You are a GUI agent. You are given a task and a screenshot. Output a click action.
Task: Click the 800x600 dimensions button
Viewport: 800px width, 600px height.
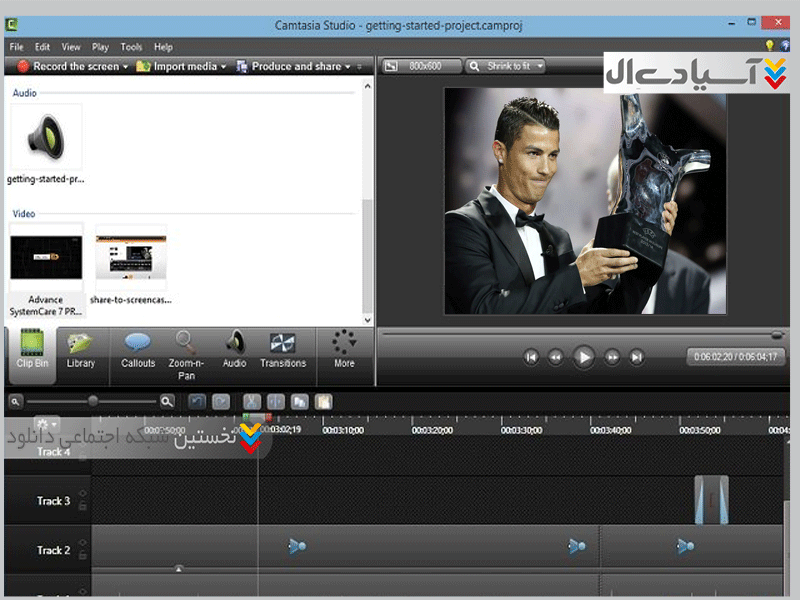pos(422,66)
